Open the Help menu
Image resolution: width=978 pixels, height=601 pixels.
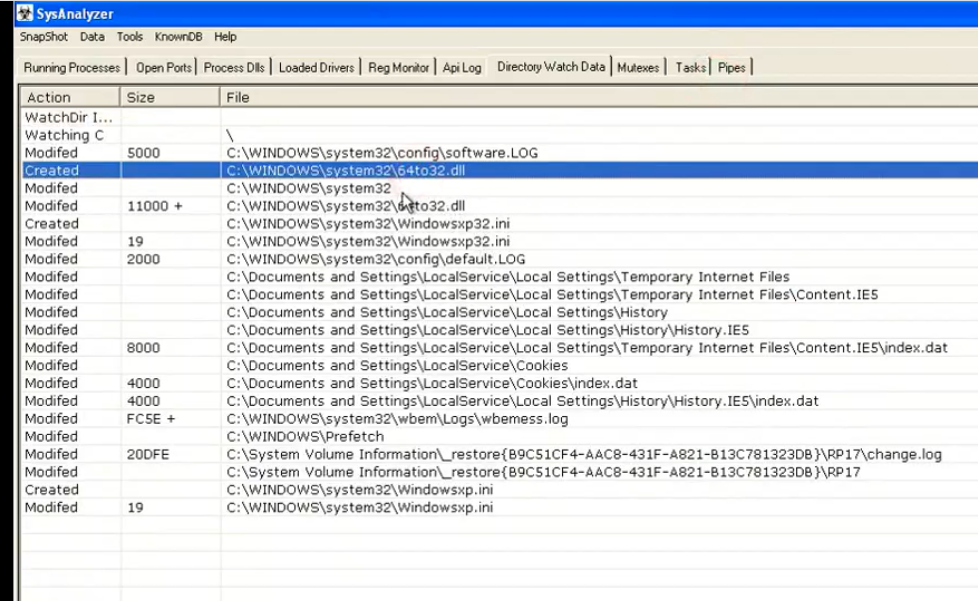click(x=225, y=37)
